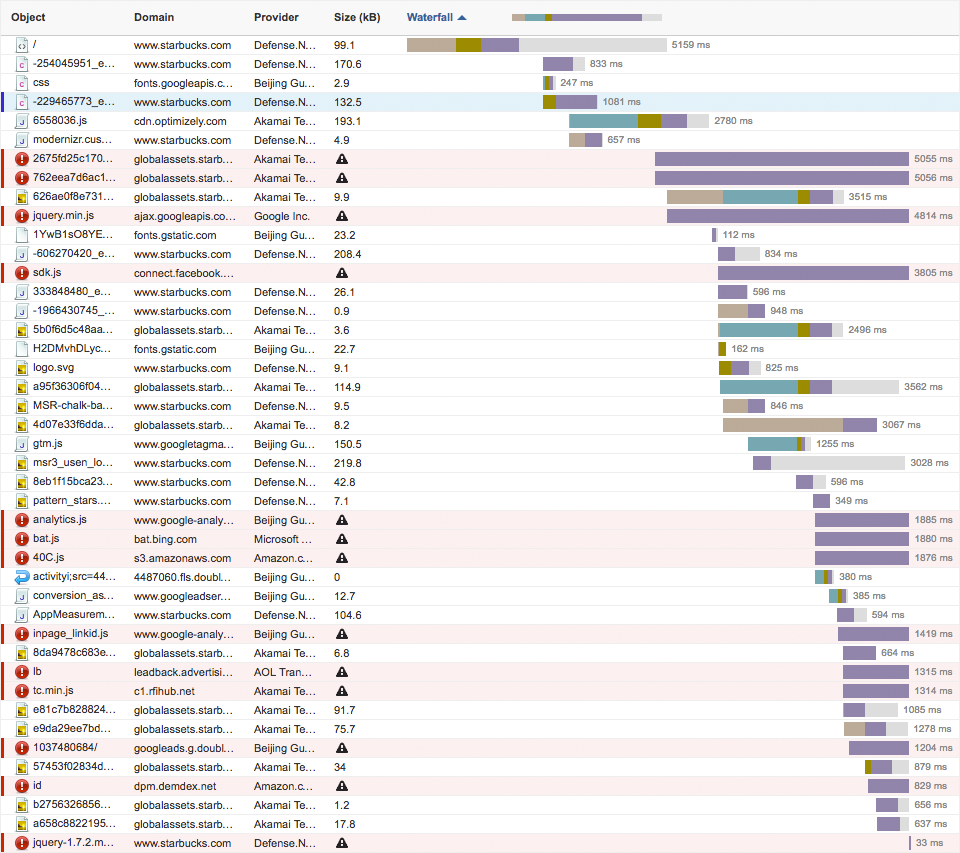Click the redirect arrow icon for activityi row
960x853 pixels.
click(x=22, y=577)
